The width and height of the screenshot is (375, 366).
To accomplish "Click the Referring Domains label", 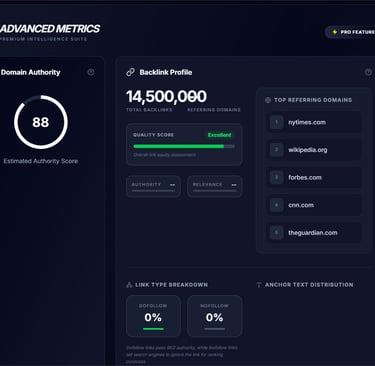I will pos(214,110).
